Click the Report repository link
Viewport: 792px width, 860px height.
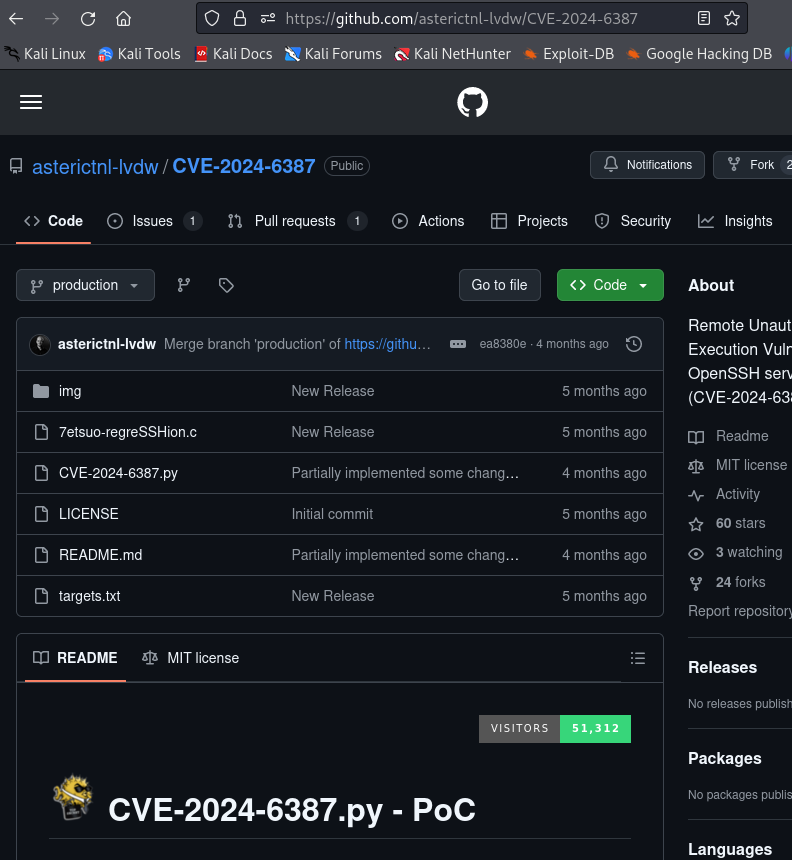coord(740,611)
